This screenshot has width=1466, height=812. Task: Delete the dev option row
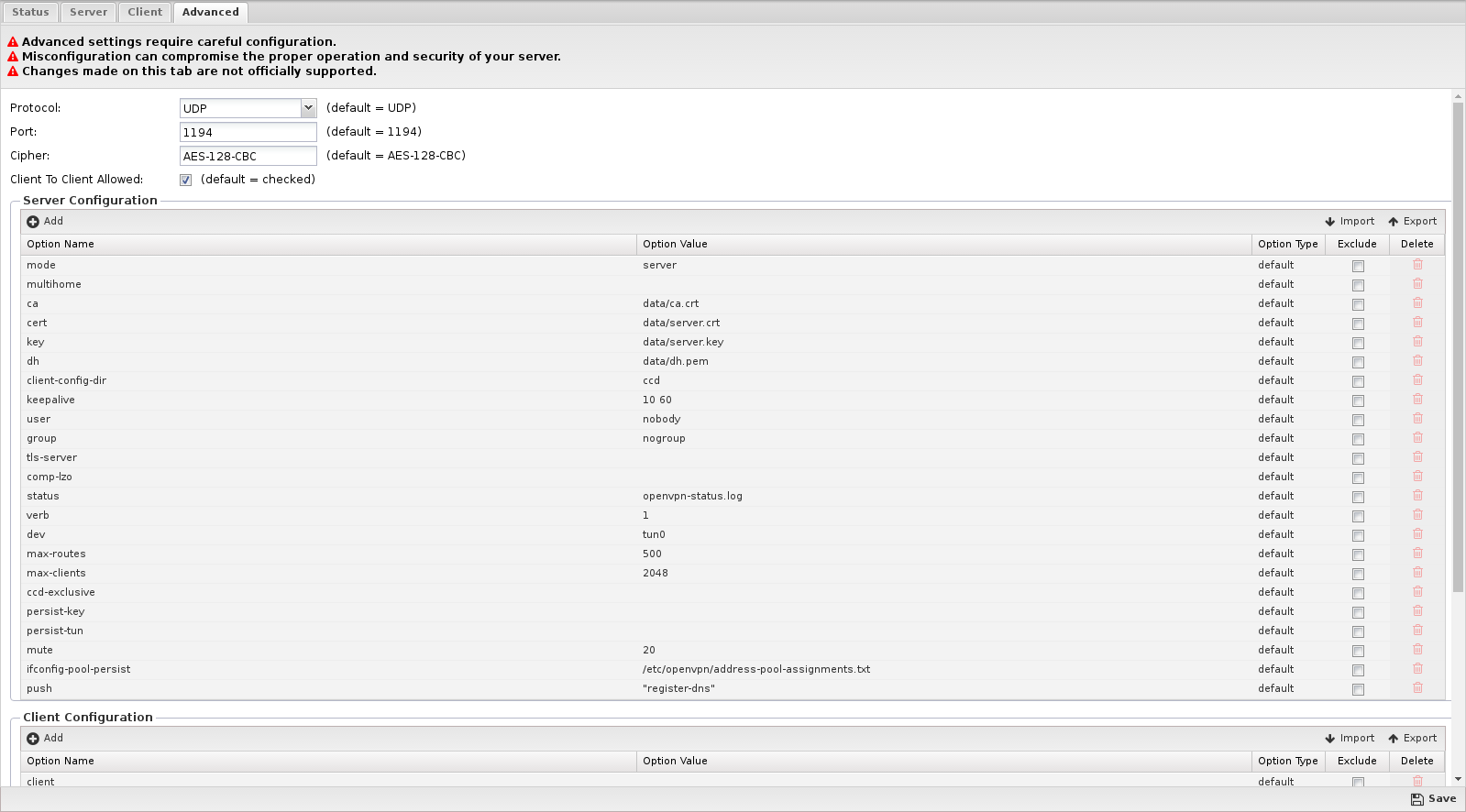click(1417, 534)
